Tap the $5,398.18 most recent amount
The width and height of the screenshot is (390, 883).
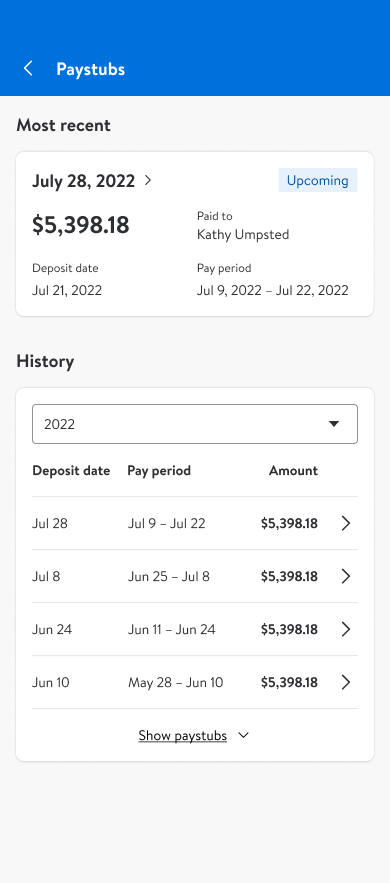click(80, 225)
